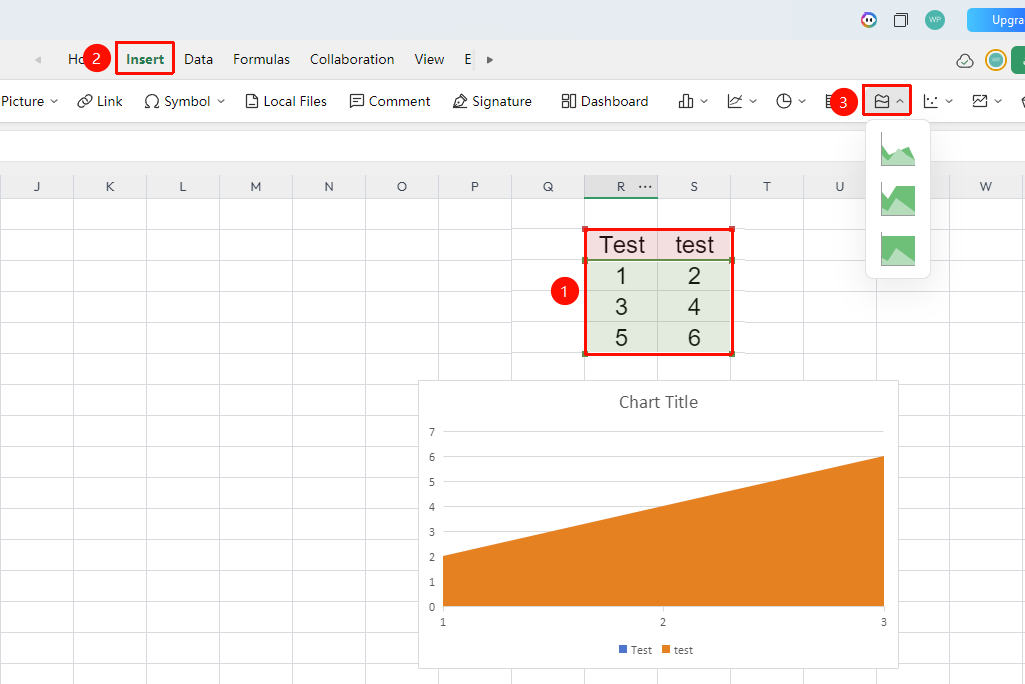The image size is (1025, 684).
Task: Open the Dashboard button
Action: (x=605, y=101)
